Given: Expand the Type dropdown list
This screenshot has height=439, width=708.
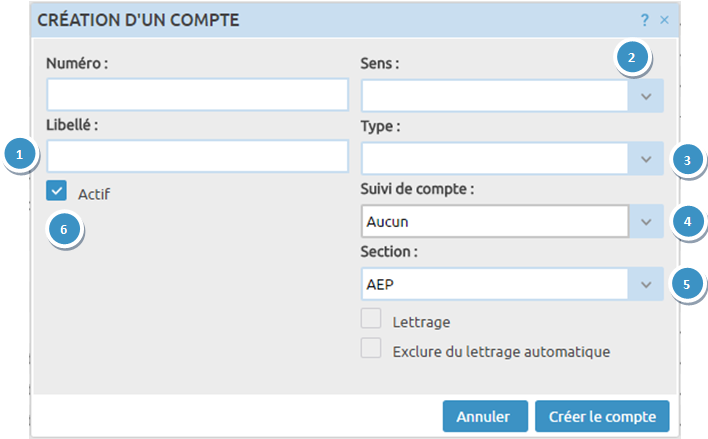Looking at the screenshot, I should click(x=646, y=159).
